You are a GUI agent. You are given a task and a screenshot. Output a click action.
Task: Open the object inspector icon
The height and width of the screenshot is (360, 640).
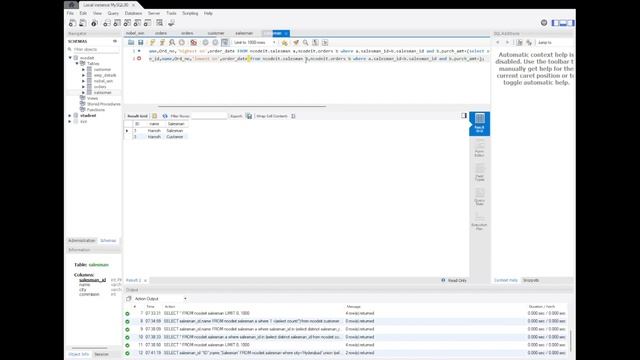[x=94, y=23]
